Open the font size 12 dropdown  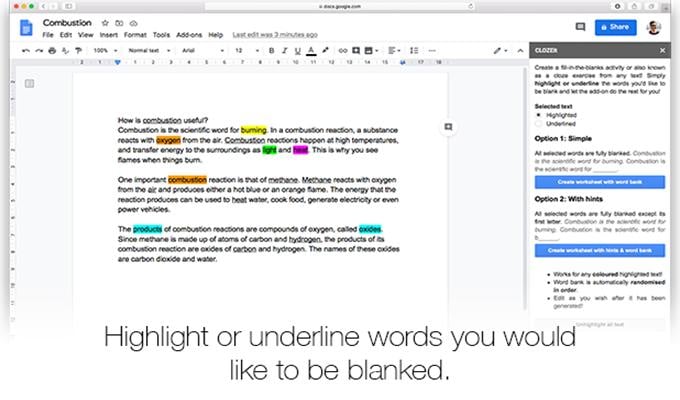point(247,51)
